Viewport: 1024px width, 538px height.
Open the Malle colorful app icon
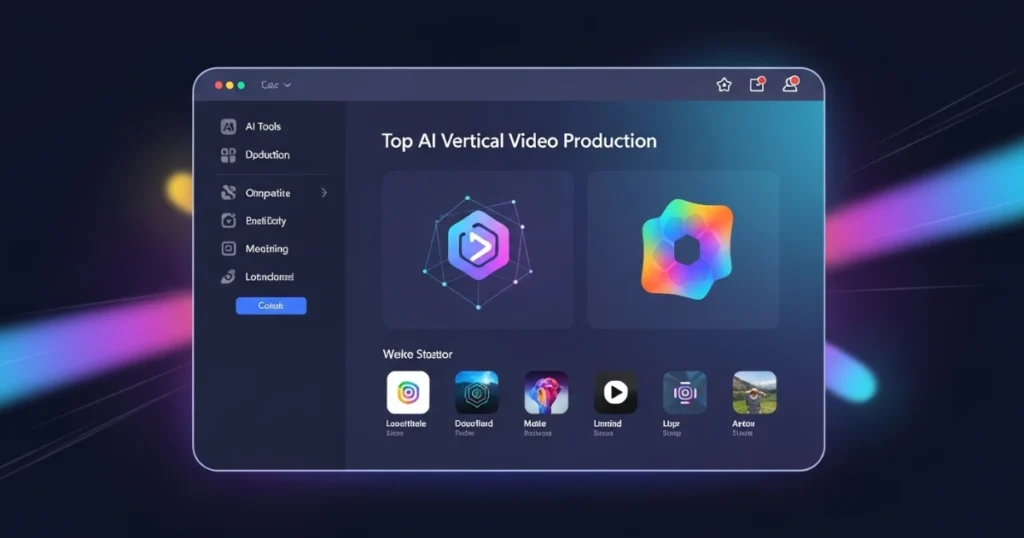pos(546,392)
